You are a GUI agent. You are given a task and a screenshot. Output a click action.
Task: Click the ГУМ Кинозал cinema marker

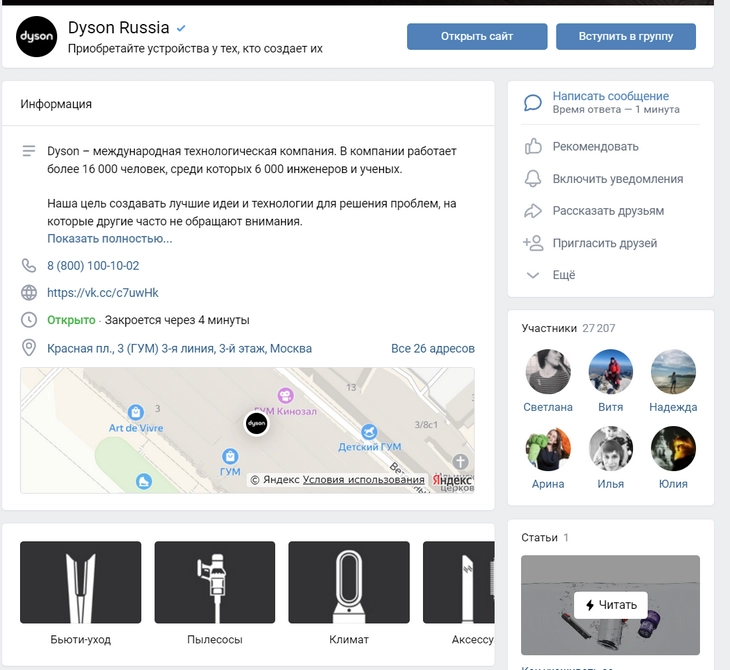[285, 396]
